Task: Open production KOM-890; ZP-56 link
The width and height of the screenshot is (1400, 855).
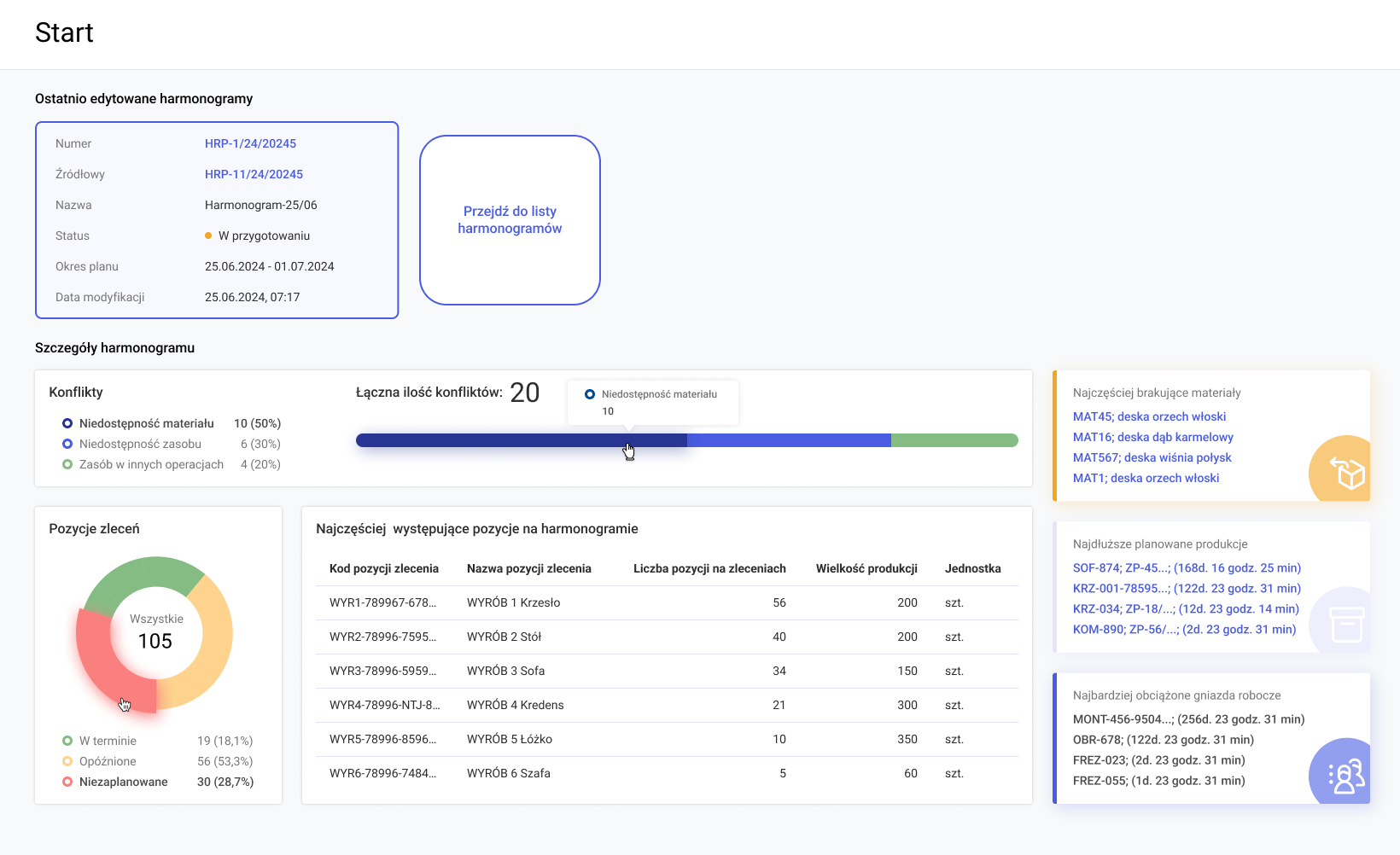Action: pos(1184,629)
